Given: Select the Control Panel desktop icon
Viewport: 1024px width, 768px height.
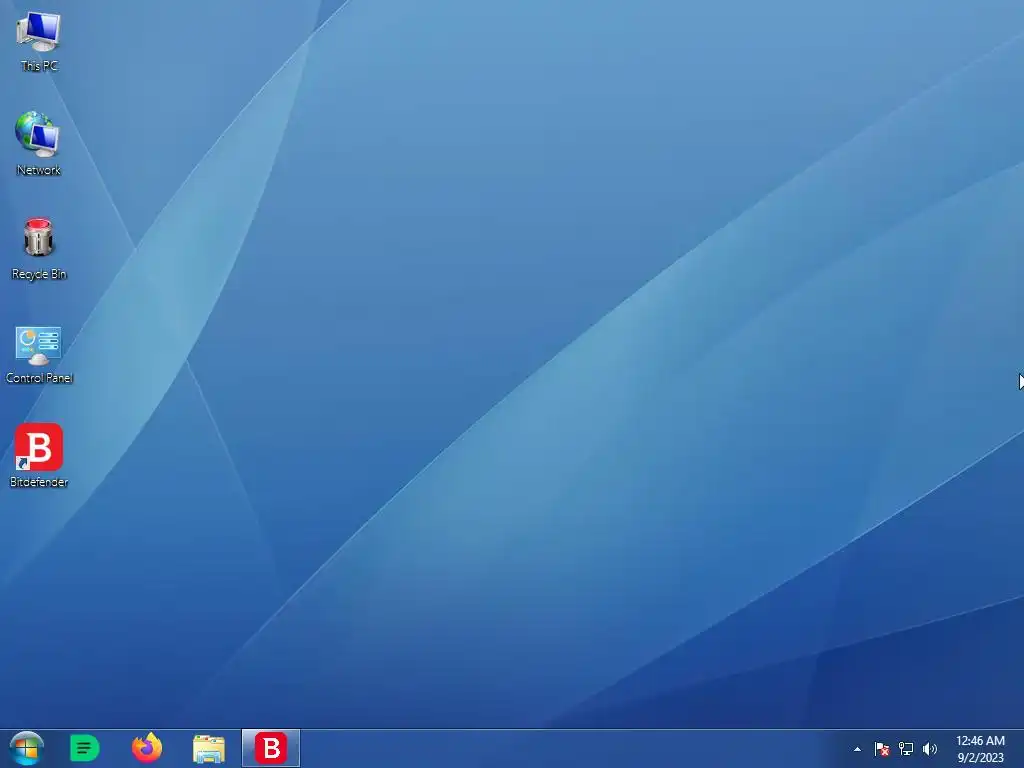Looking at the screenshot, I should pos(39,355).
